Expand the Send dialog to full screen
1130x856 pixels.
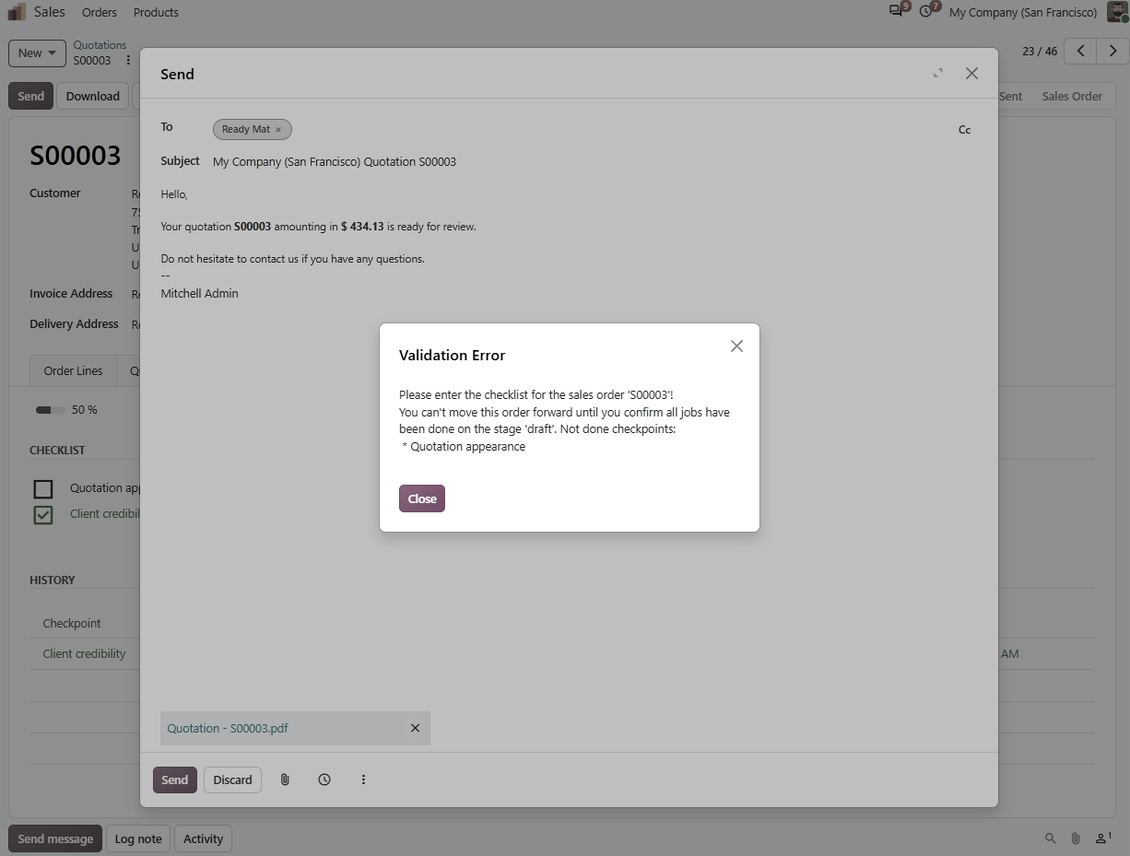[938, 73]
